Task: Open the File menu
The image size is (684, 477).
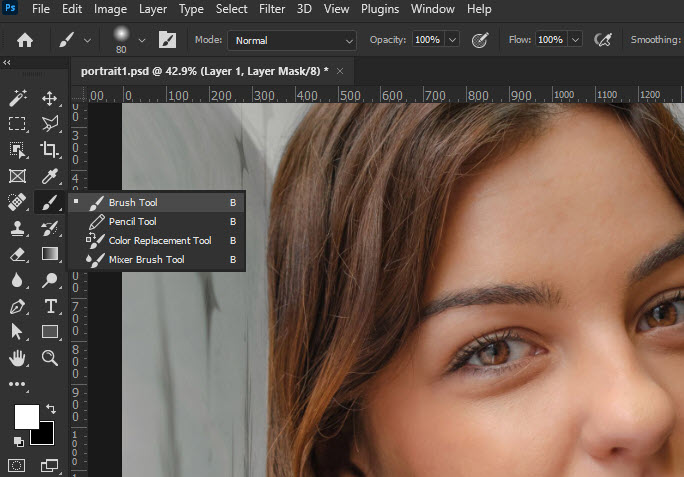Action: (x=41, y=9)
